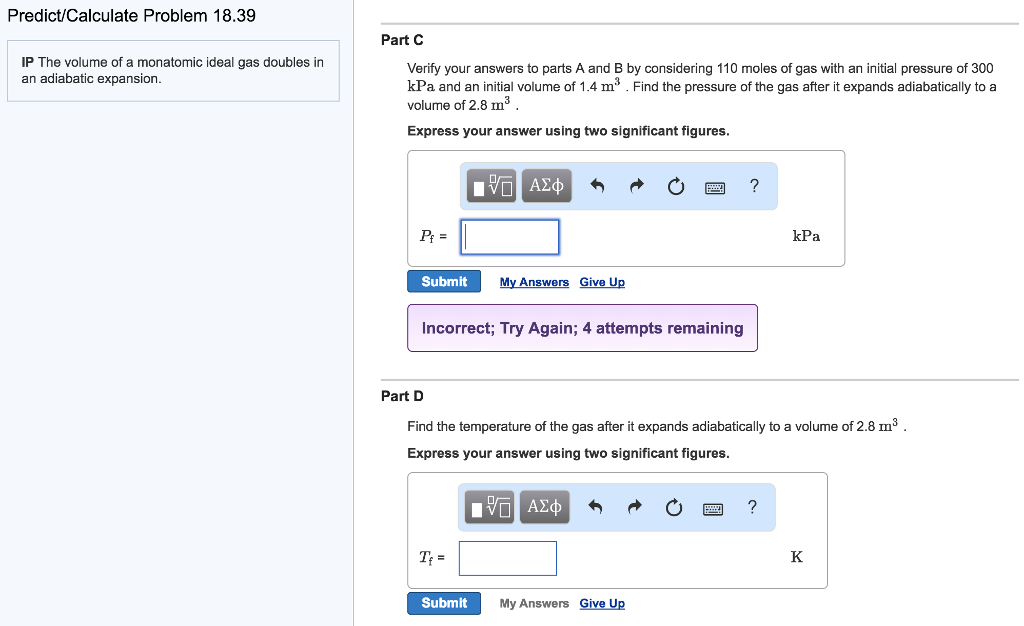Reset the Part D answer field
Viewport: 1024px width, 626px height.
[673, 507]
